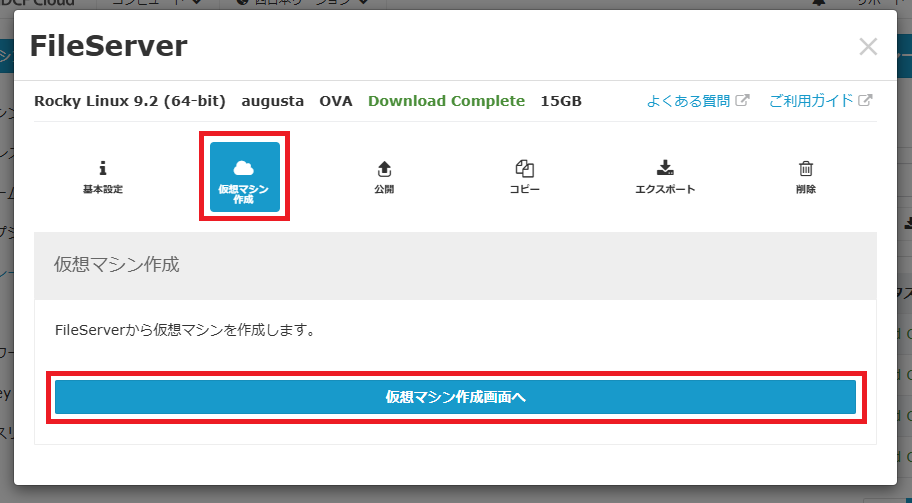Open the notification bell in top bar
The image size is (912, 503).
(819, 4)
